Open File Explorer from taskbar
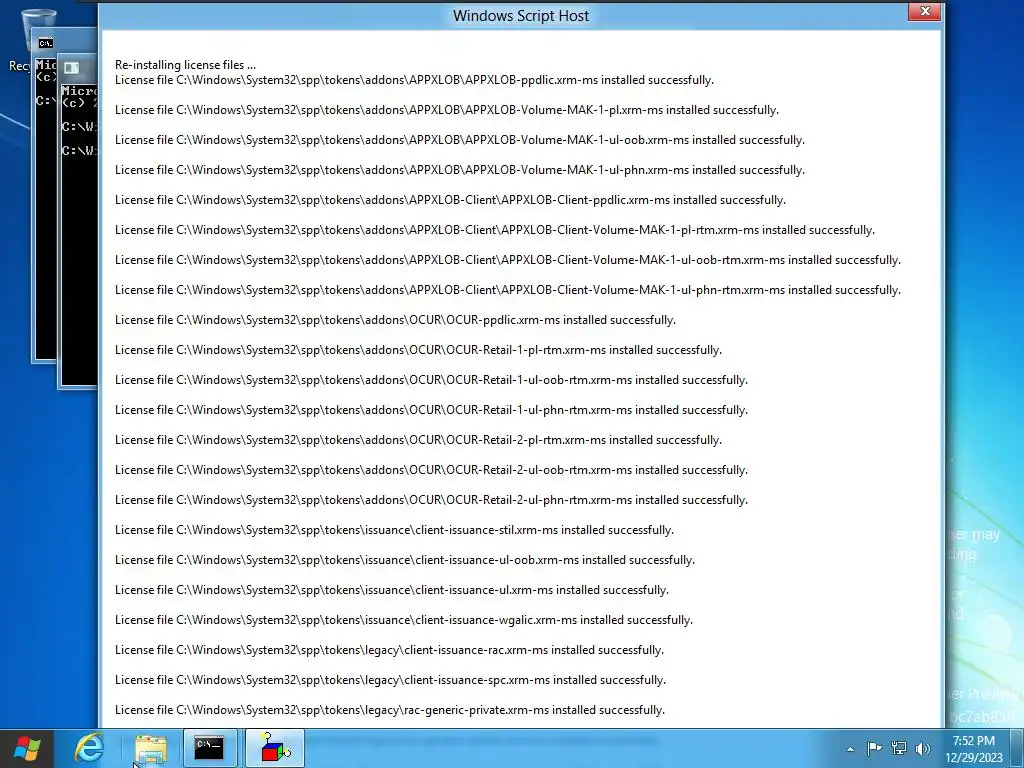Image resolution: width=1024 pixels, height=768 pixels. point(151,749)
